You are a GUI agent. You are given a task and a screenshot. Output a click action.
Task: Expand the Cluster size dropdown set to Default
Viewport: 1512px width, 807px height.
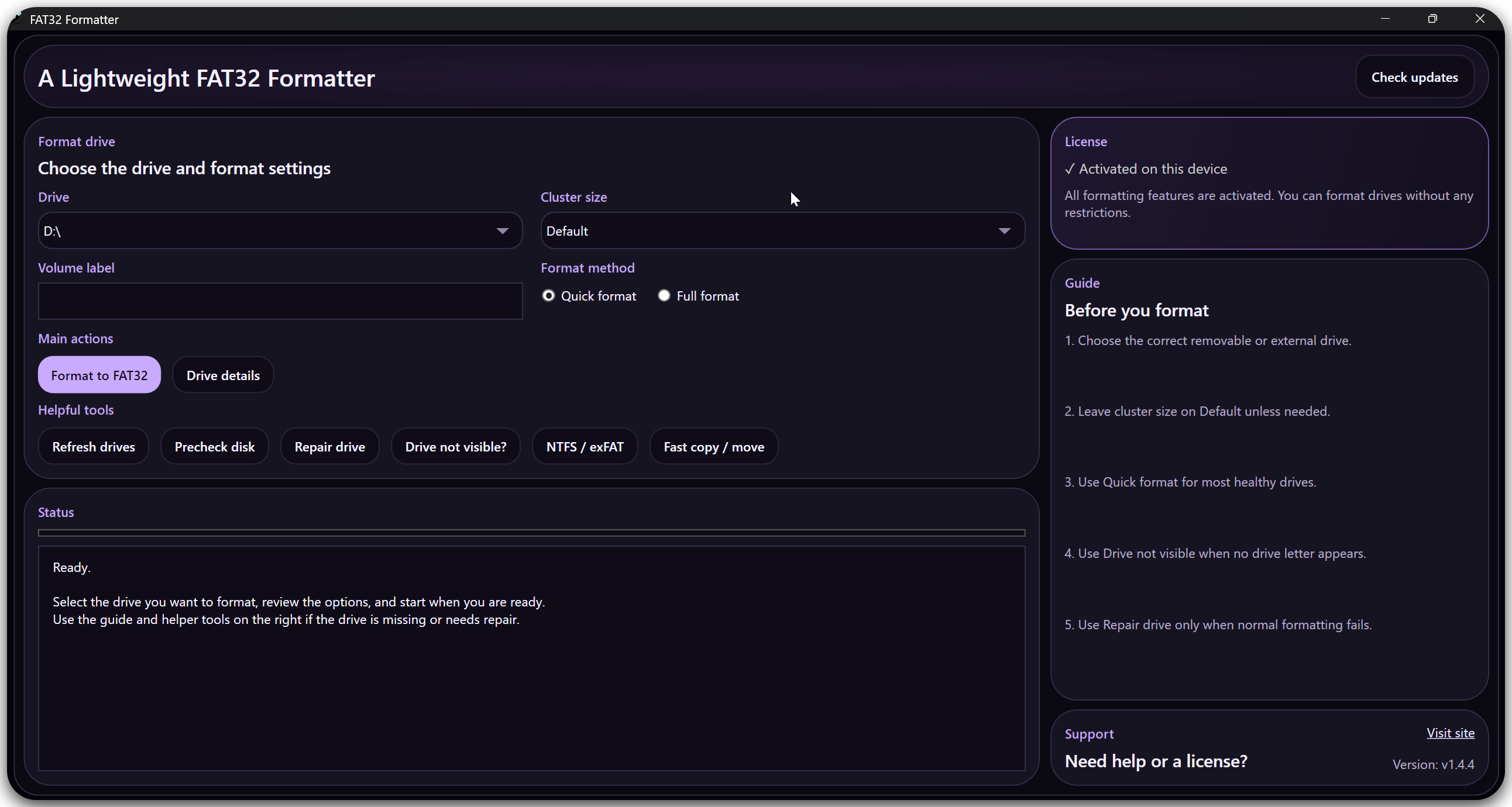[782, 231]
